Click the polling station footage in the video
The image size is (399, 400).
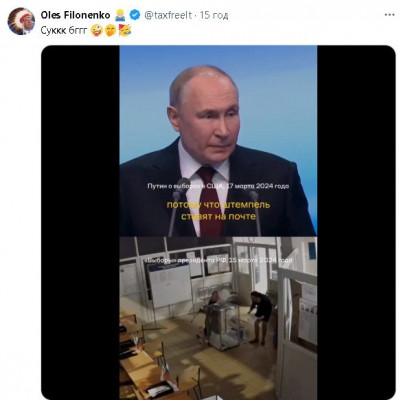[x=218, y=318]
